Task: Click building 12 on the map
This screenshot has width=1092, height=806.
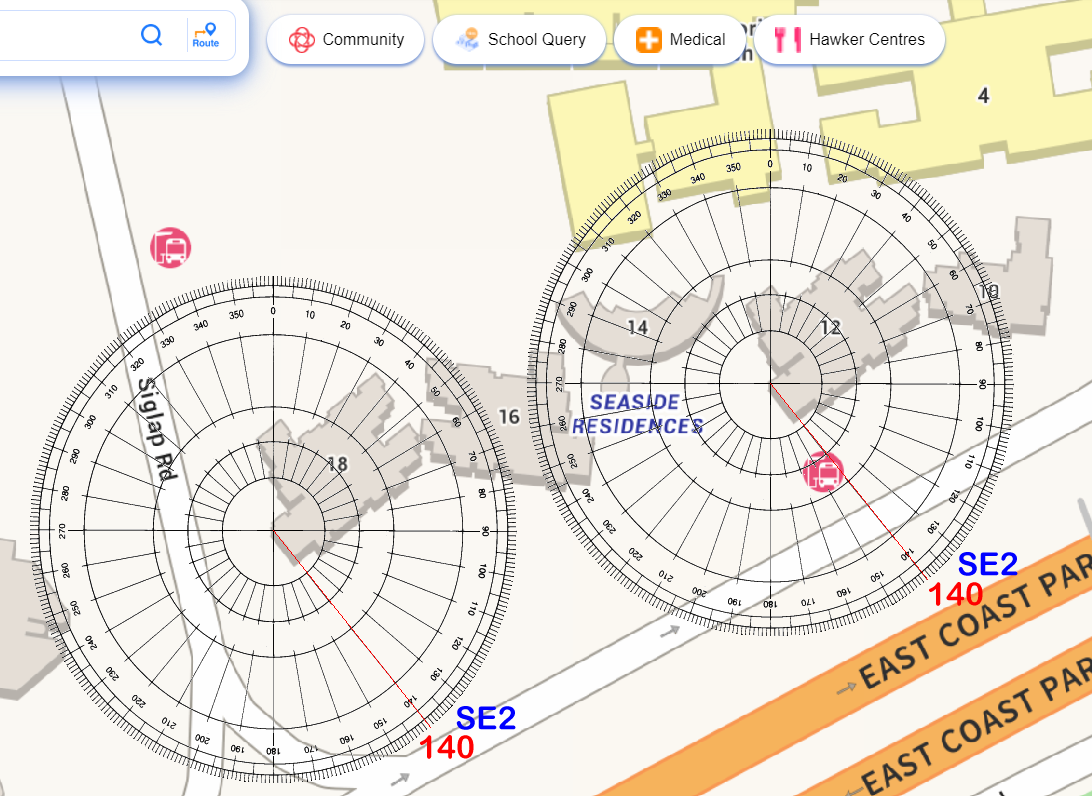Action: [x=831, y=327]
